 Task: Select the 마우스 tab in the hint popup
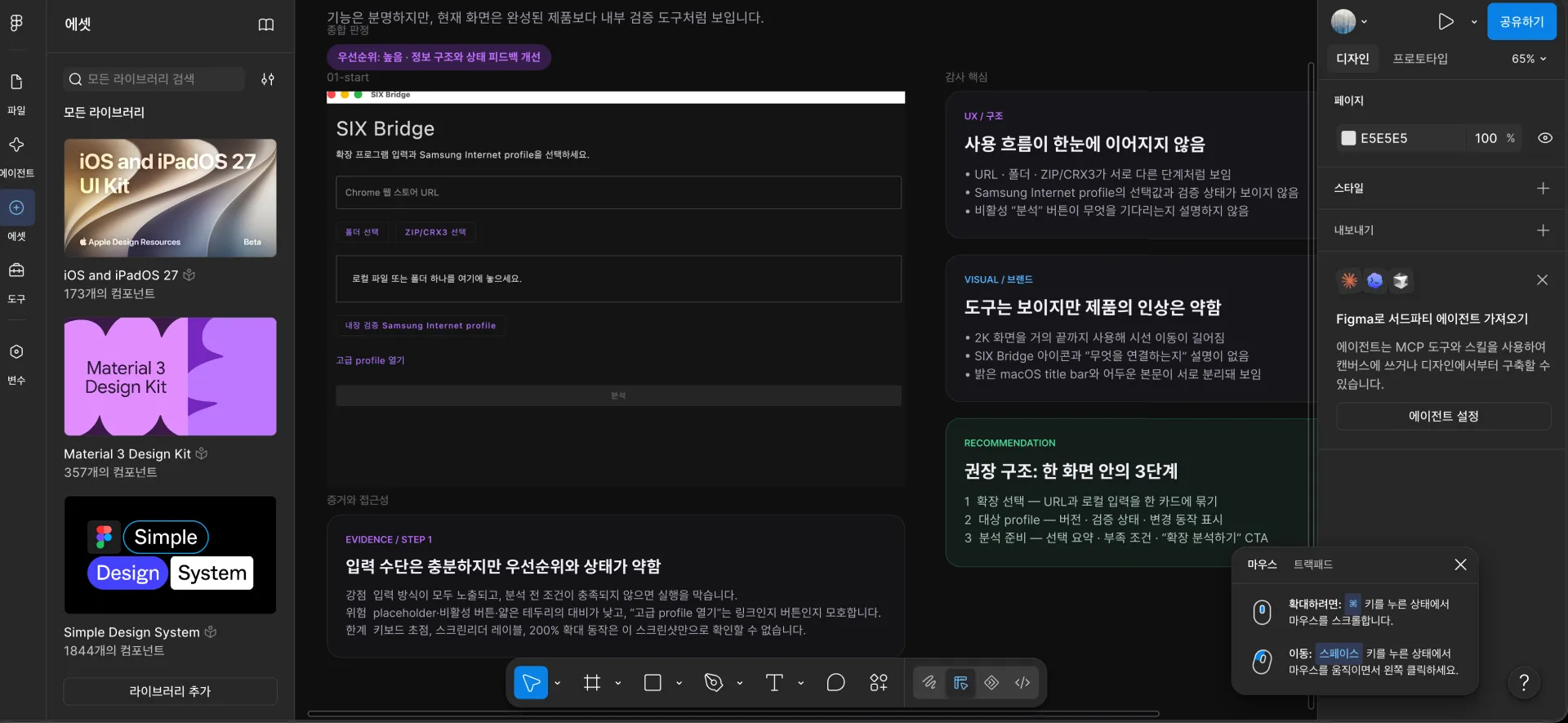coord(1262,565)
